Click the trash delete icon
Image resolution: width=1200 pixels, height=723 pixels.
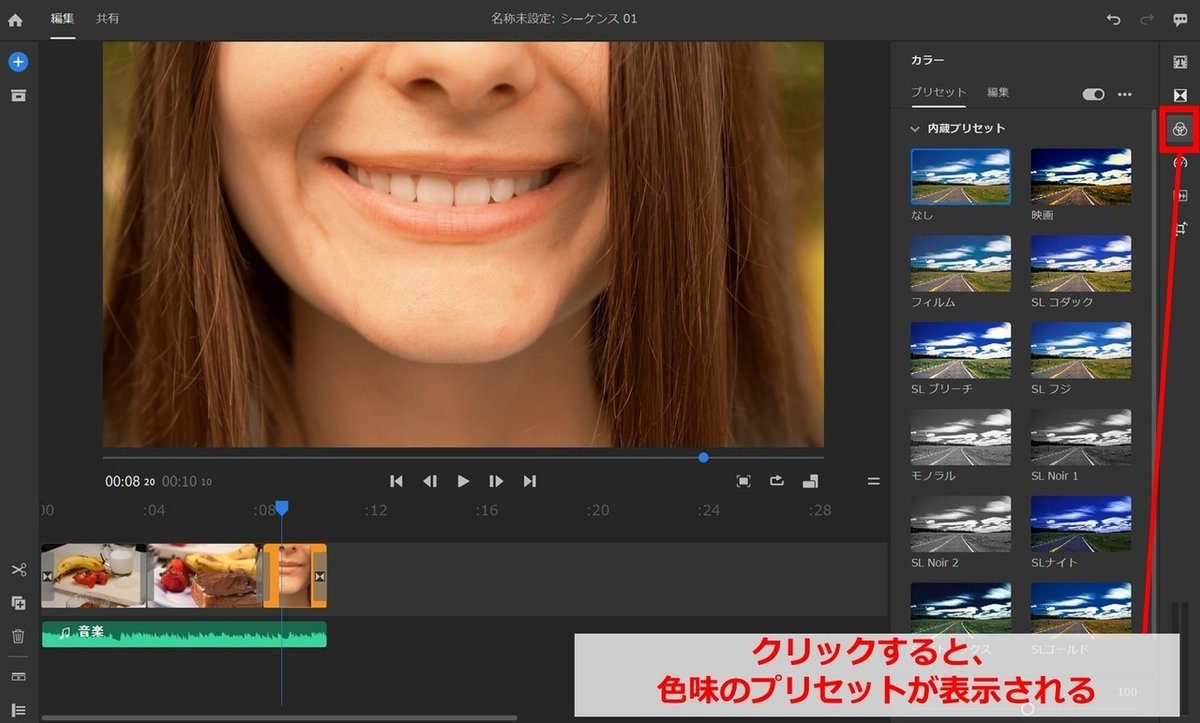(x=18, y=636)
